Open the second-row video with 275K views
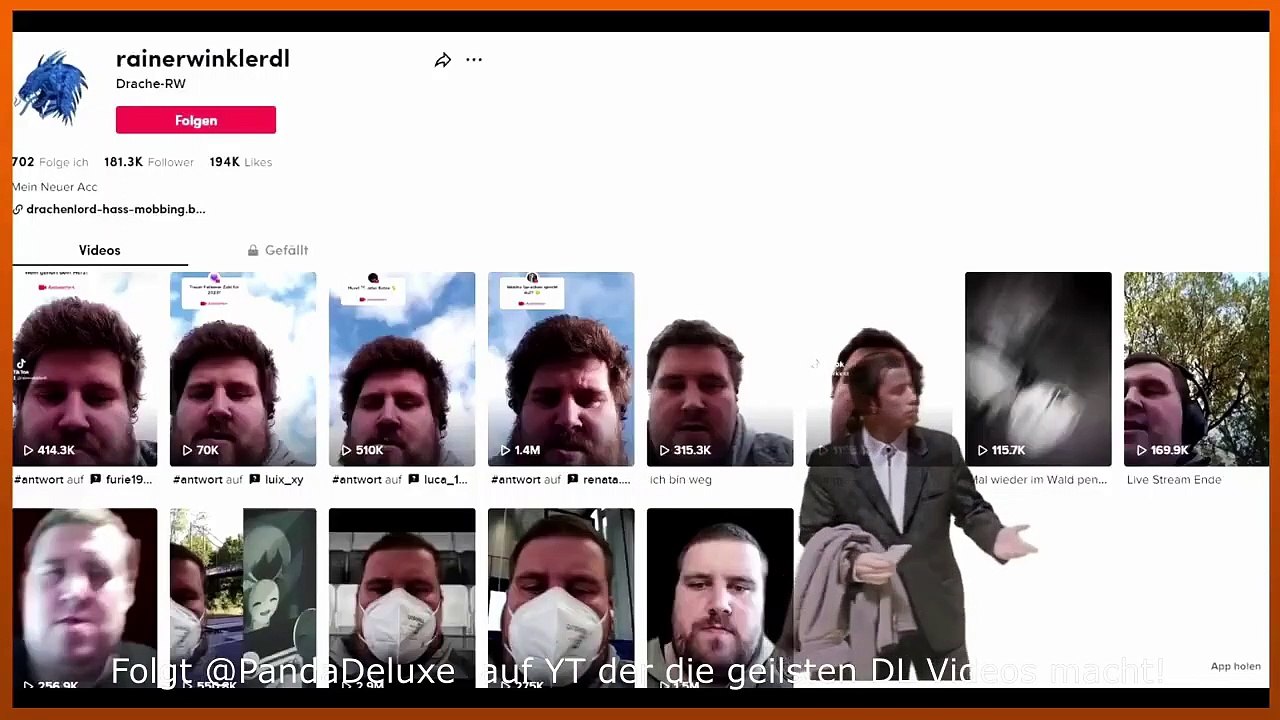1280x720 pixels. click(561, 598)
